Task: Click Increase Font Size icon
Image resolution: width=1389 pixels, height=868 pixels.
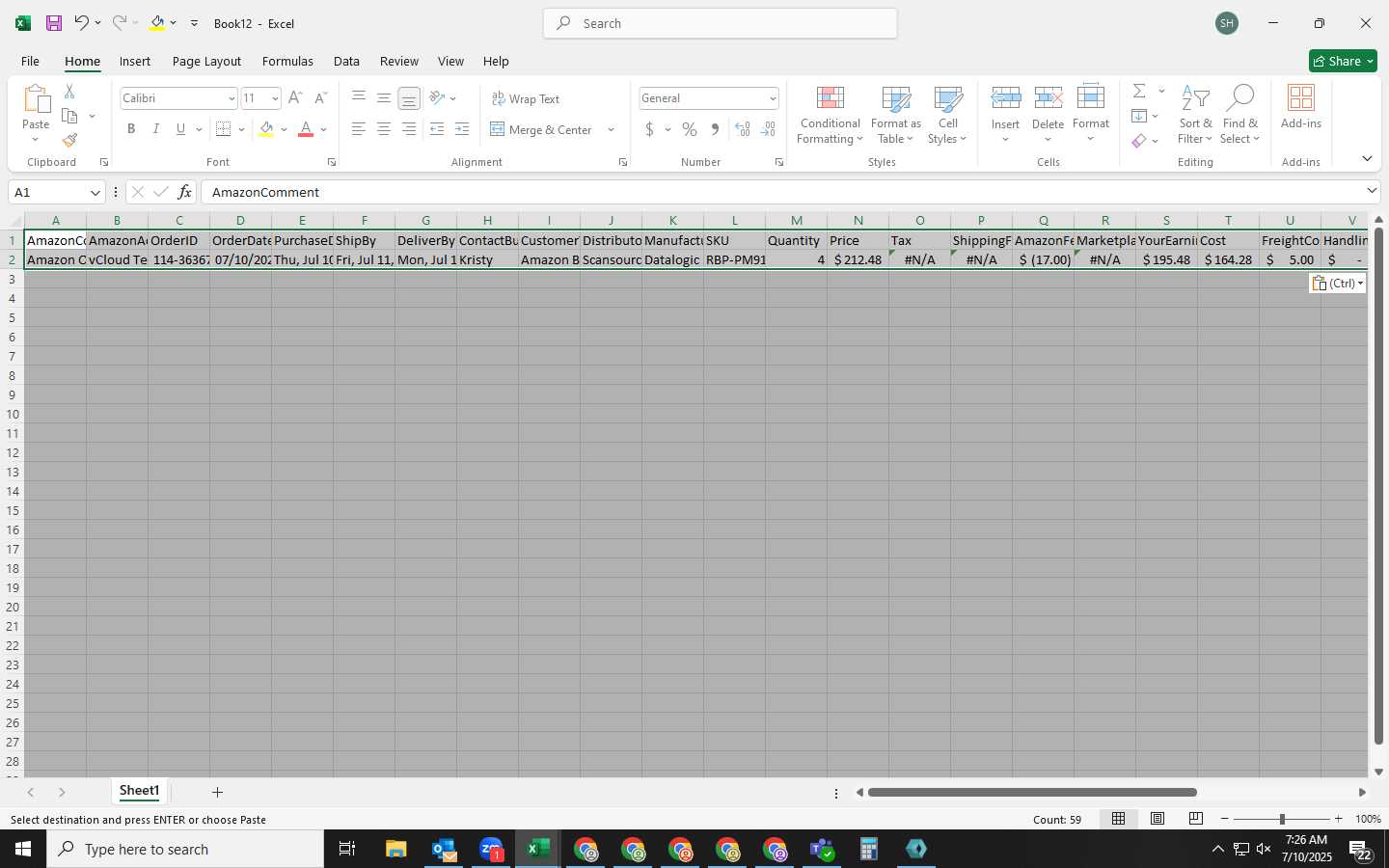Action: click(296, 98)
